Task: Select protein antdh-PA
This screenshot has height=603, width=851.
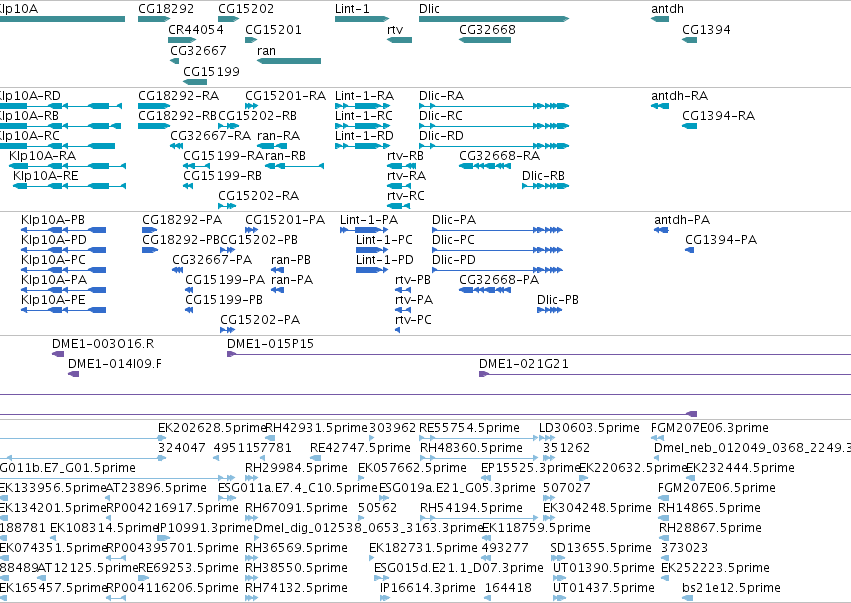Action: click(661, 230)
